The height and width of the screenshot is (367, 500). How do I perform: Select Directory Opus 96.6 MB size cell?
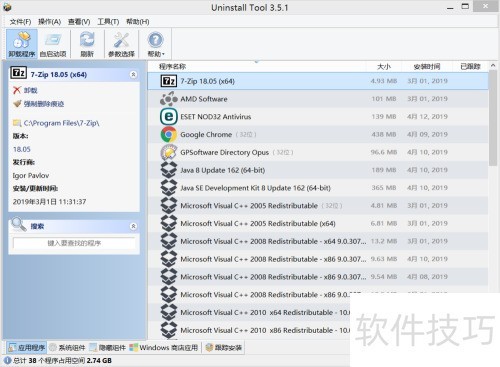384,152
